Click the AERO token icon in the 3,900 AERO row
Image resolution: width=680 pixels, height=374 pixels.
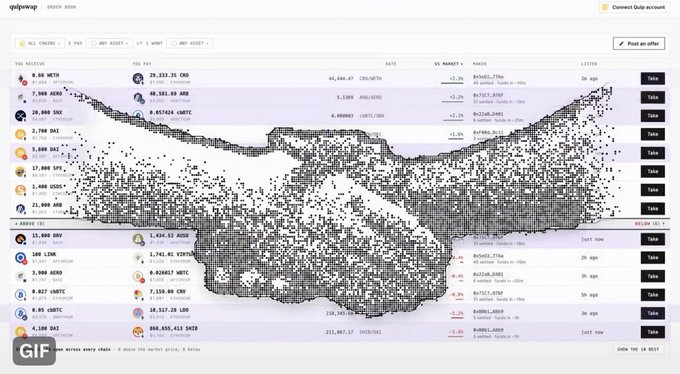[20, 276]
